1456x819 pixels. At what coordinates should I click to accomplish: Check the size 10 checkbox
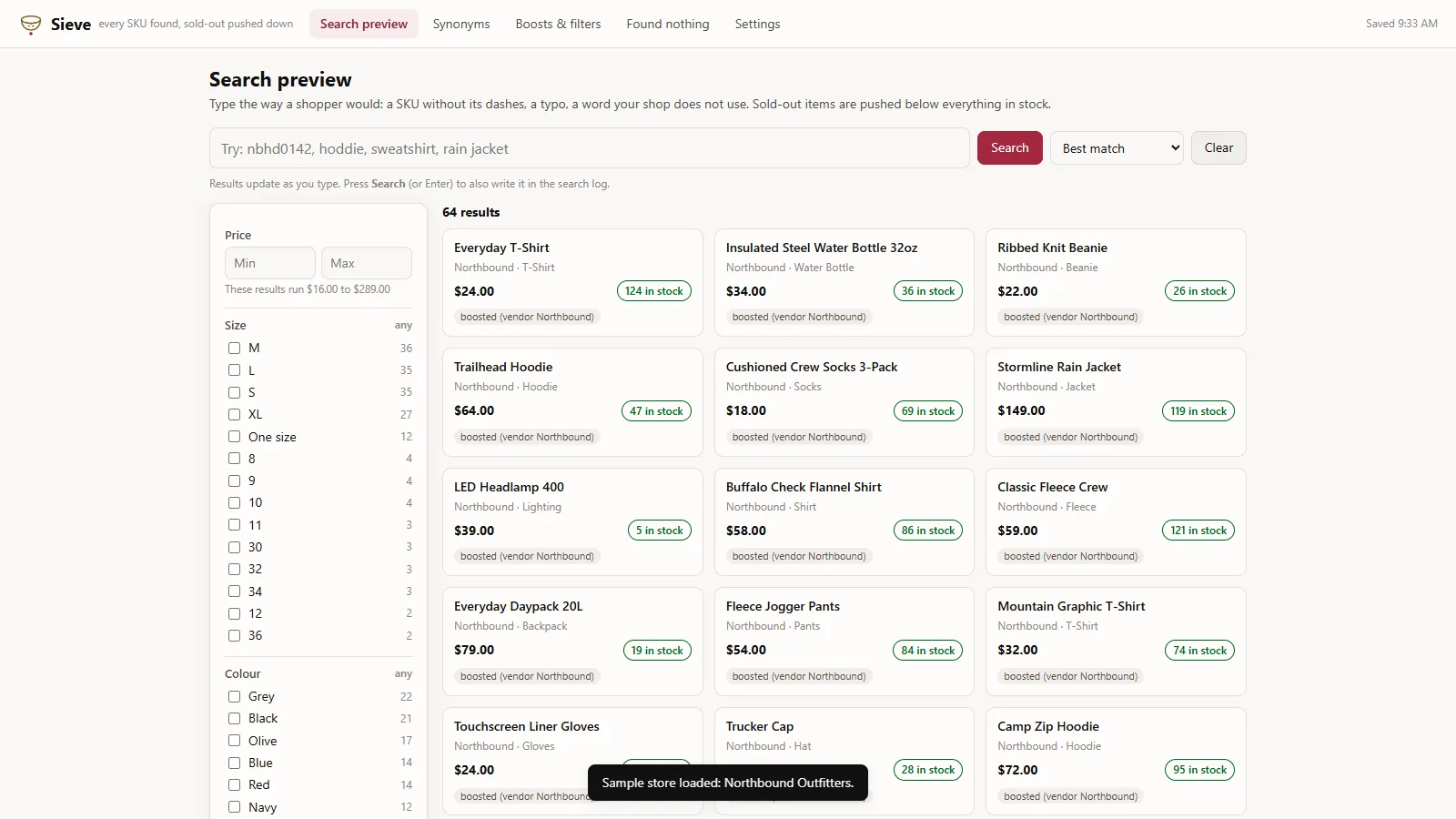click(234, 502)
